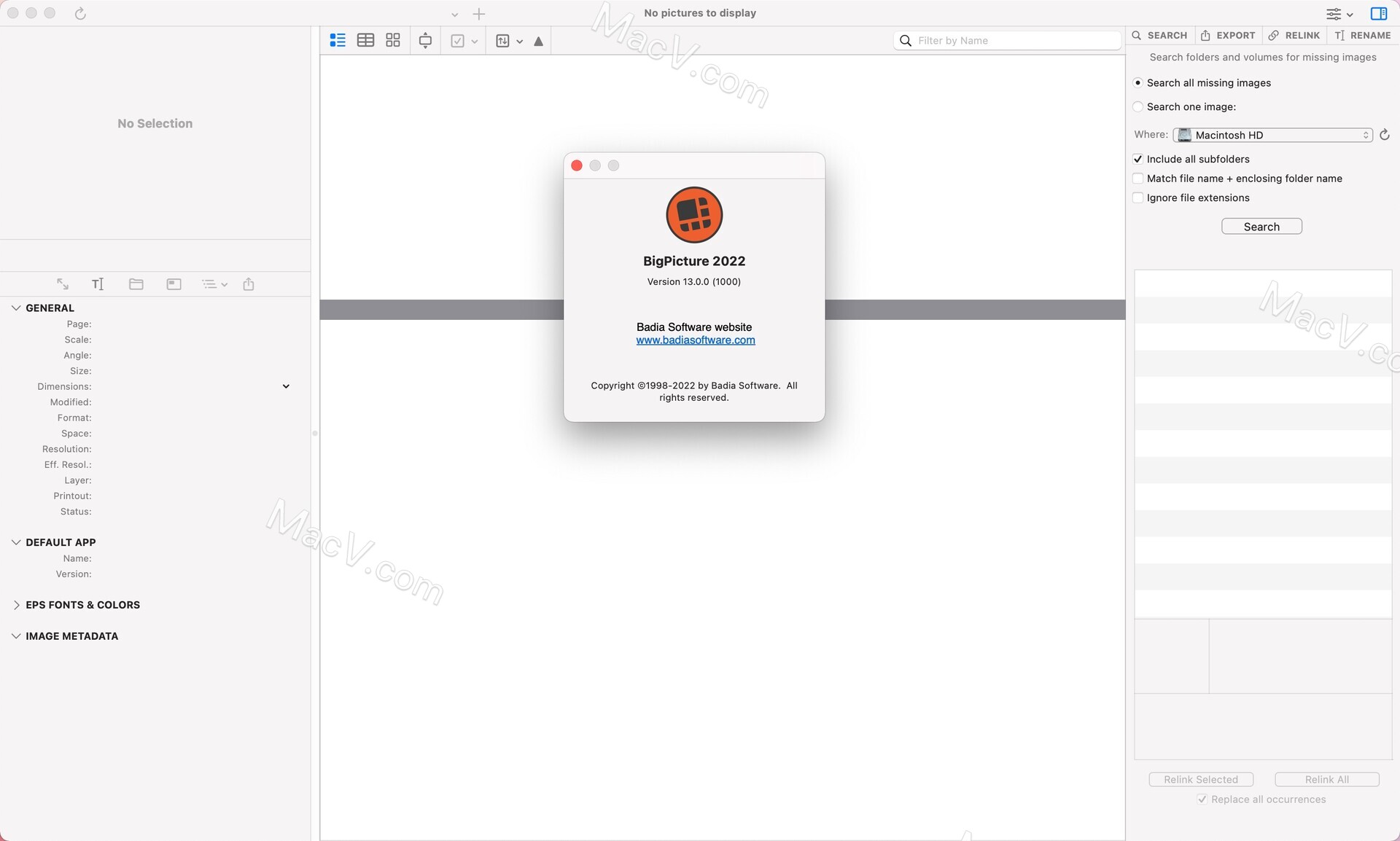The image size is (1400, 841).
Task: Click the 'BigPicture 2022' title text
Action: [x=694, y=261]
